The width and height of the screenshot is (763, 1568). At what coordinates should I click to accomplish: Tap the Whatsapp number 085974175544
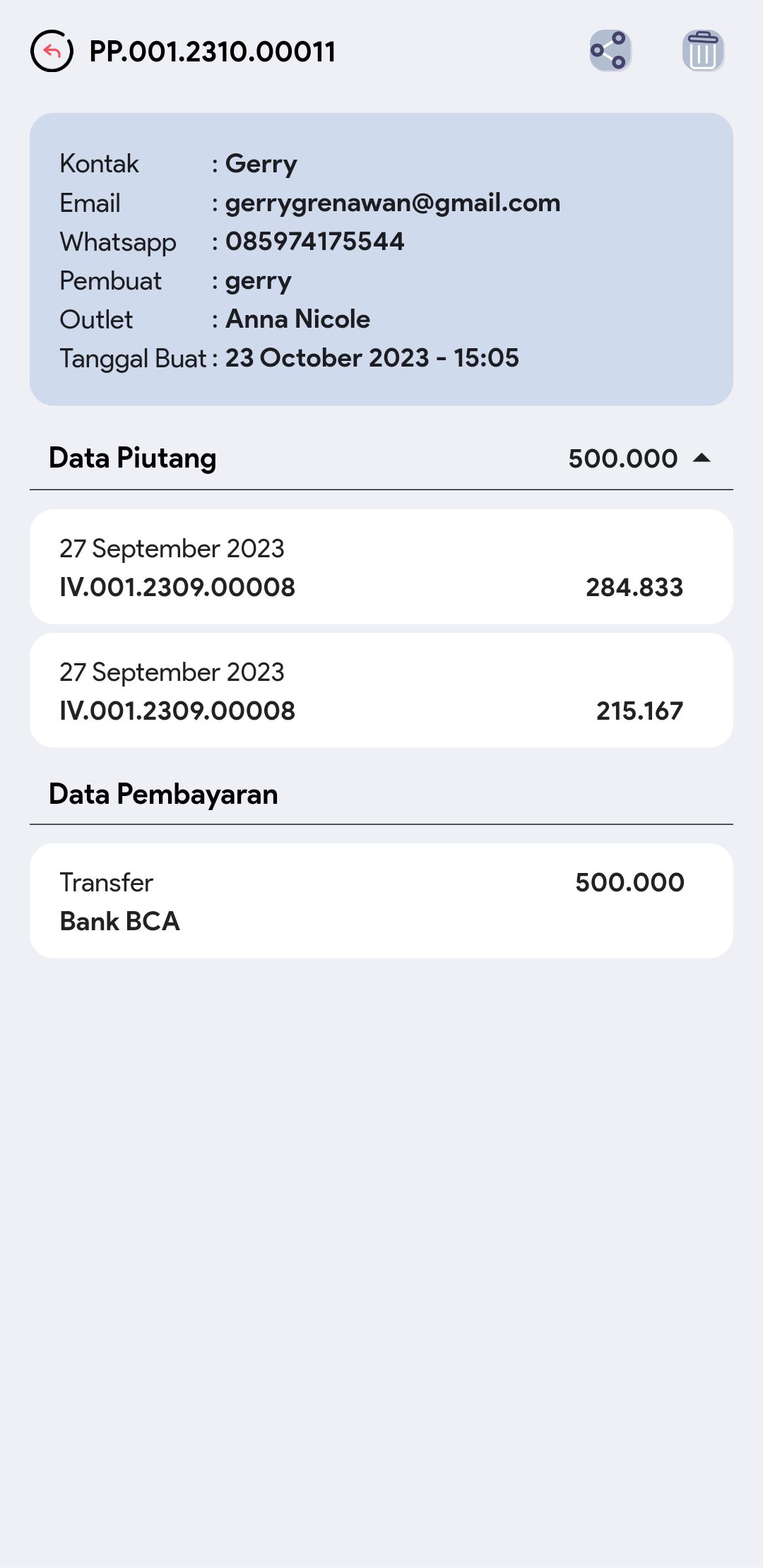pyautogui.click(x=314, y=242)
